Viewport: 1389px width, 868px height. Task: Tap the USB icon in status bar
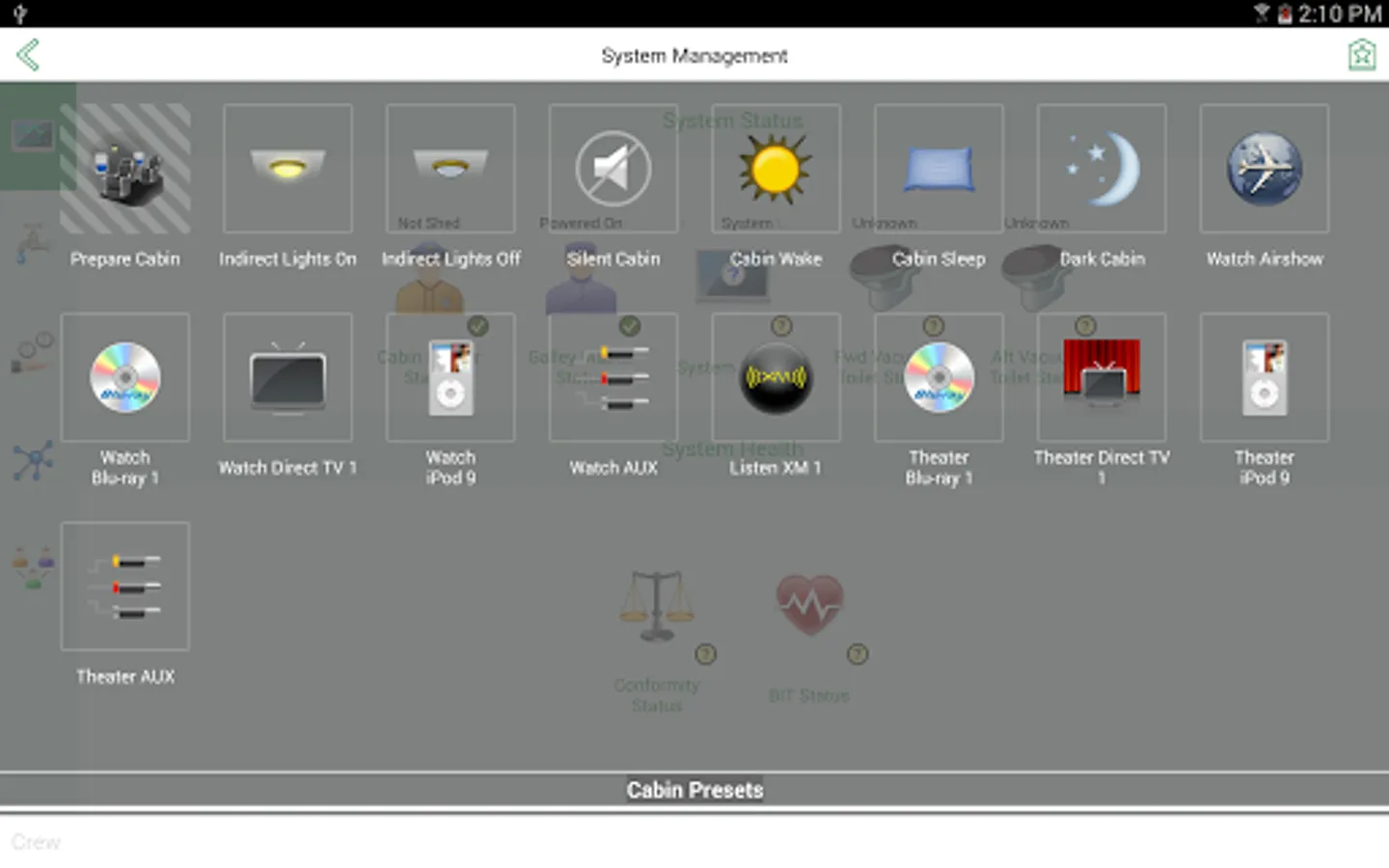20,14
